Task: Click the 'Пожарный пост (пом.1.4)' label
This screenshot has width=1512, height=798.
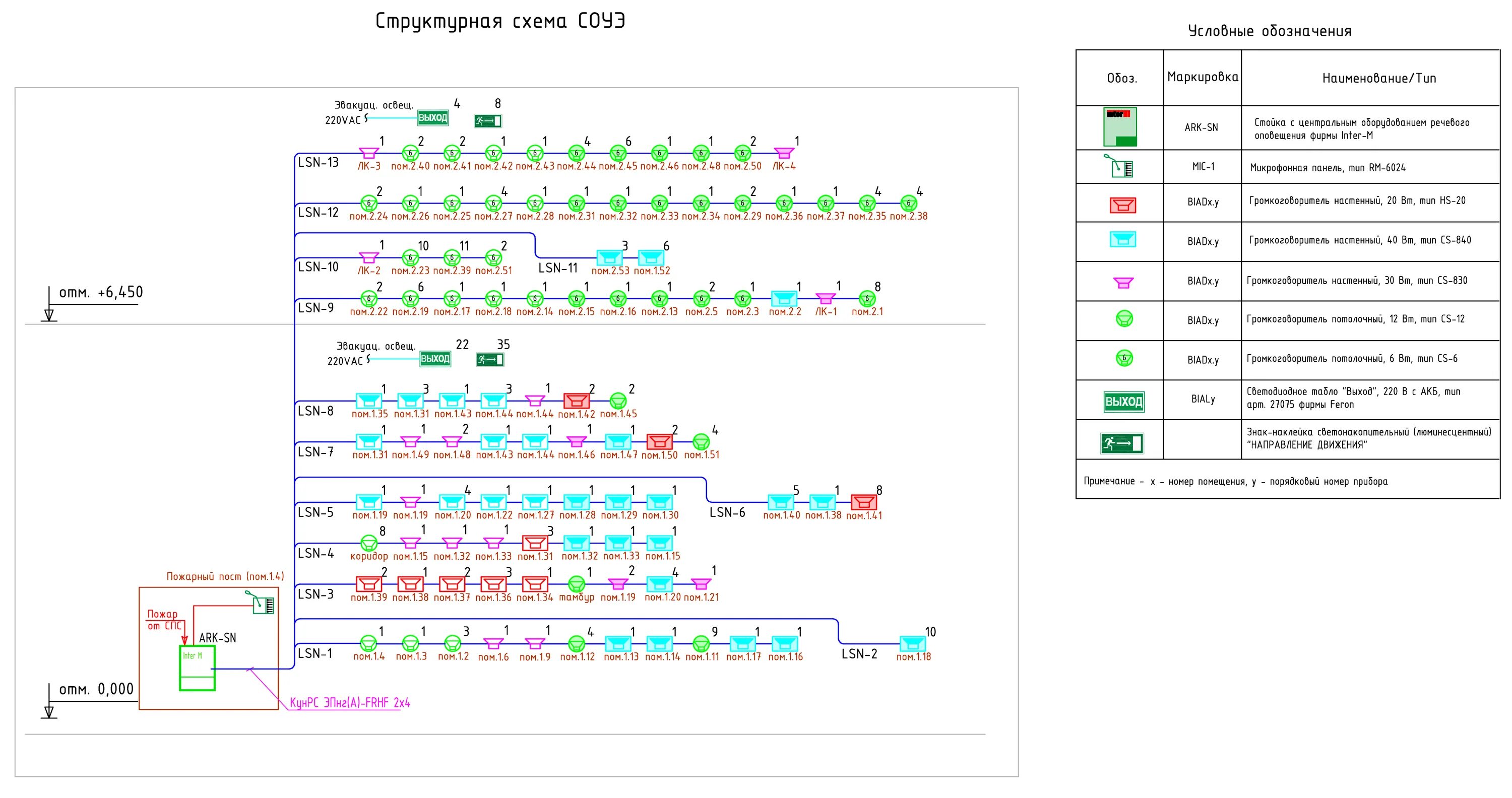Action: click(x=225, y=577)
